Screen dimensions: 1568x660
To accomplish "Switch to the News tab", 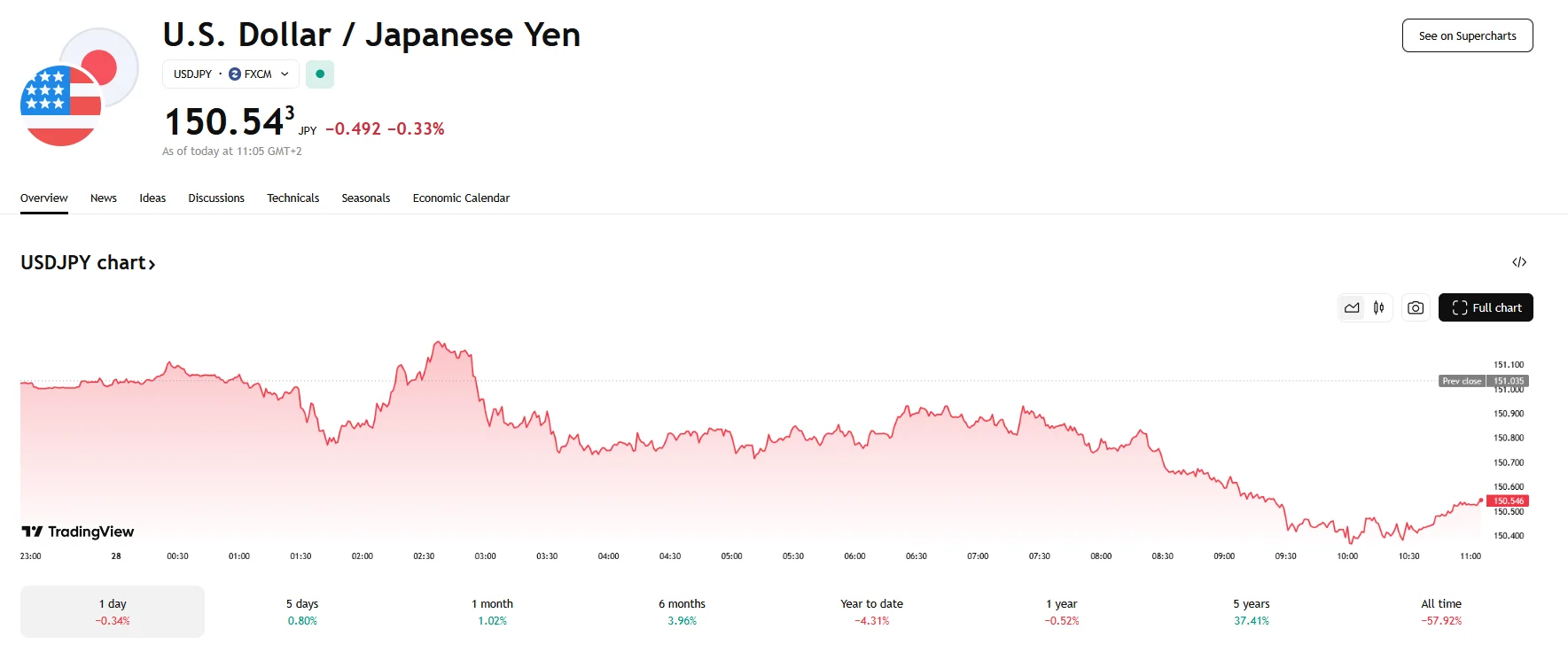I will [x=104, y=198].
